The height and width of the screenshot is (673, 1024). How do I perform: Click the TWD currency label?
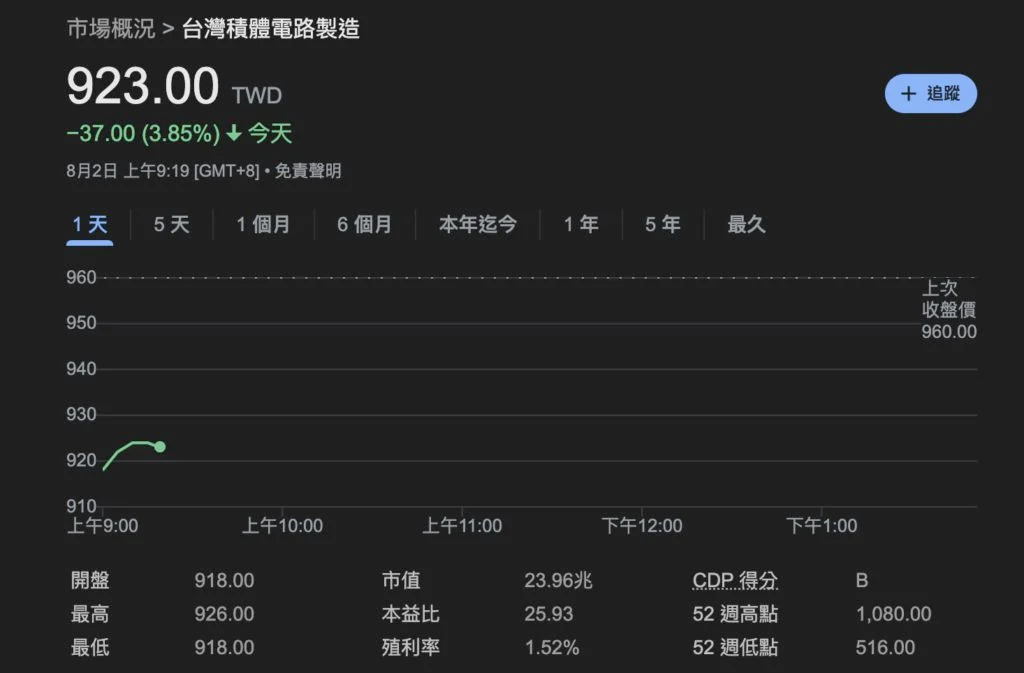pos(257,96)
